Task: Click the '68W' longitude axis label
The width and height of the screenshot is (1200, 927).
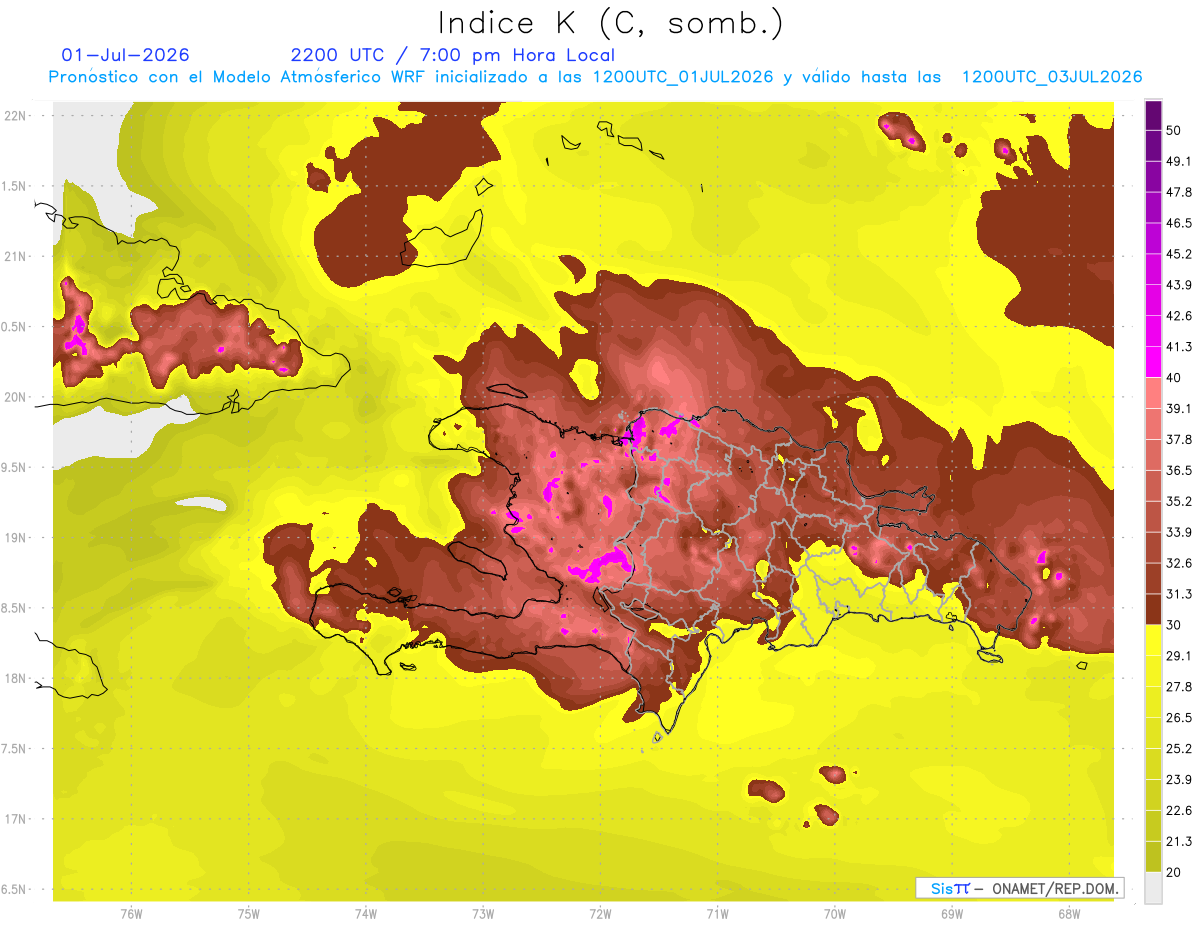Action: (1068, 914)
